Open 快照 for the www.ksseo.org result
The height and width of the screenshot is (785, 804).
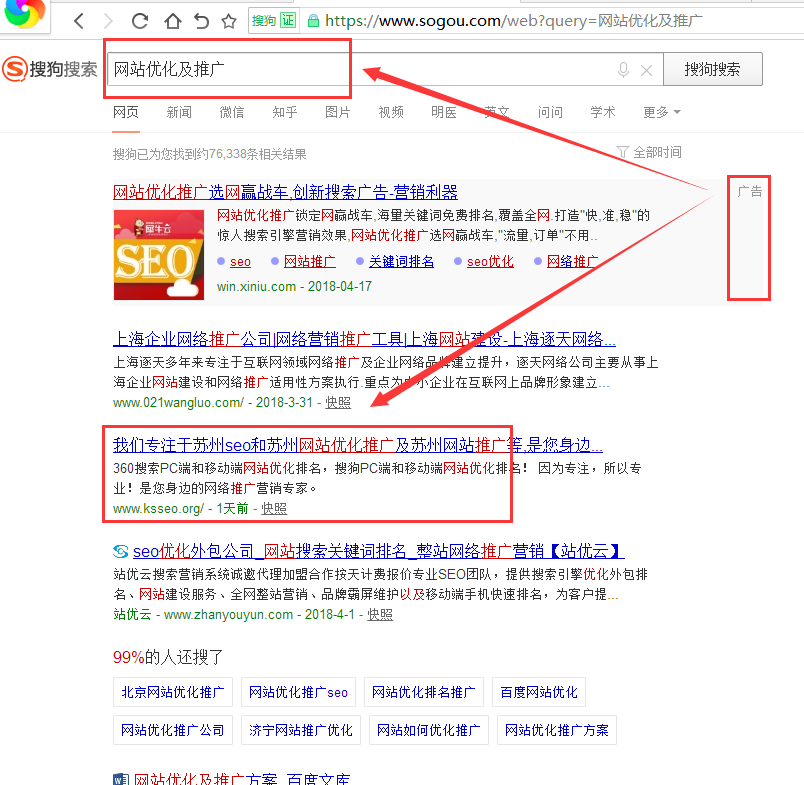point(274,508)
